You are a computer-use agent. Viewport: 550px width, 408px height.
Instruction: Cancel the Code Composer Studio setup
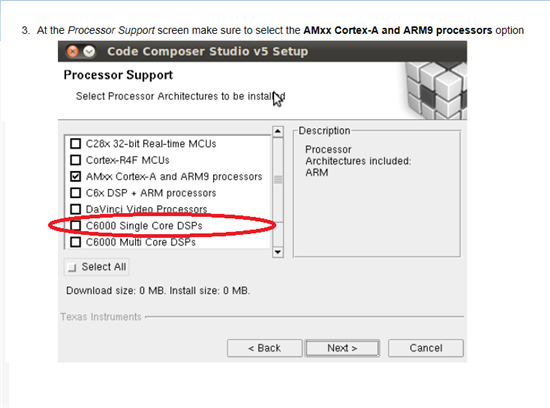coord(426,348)
